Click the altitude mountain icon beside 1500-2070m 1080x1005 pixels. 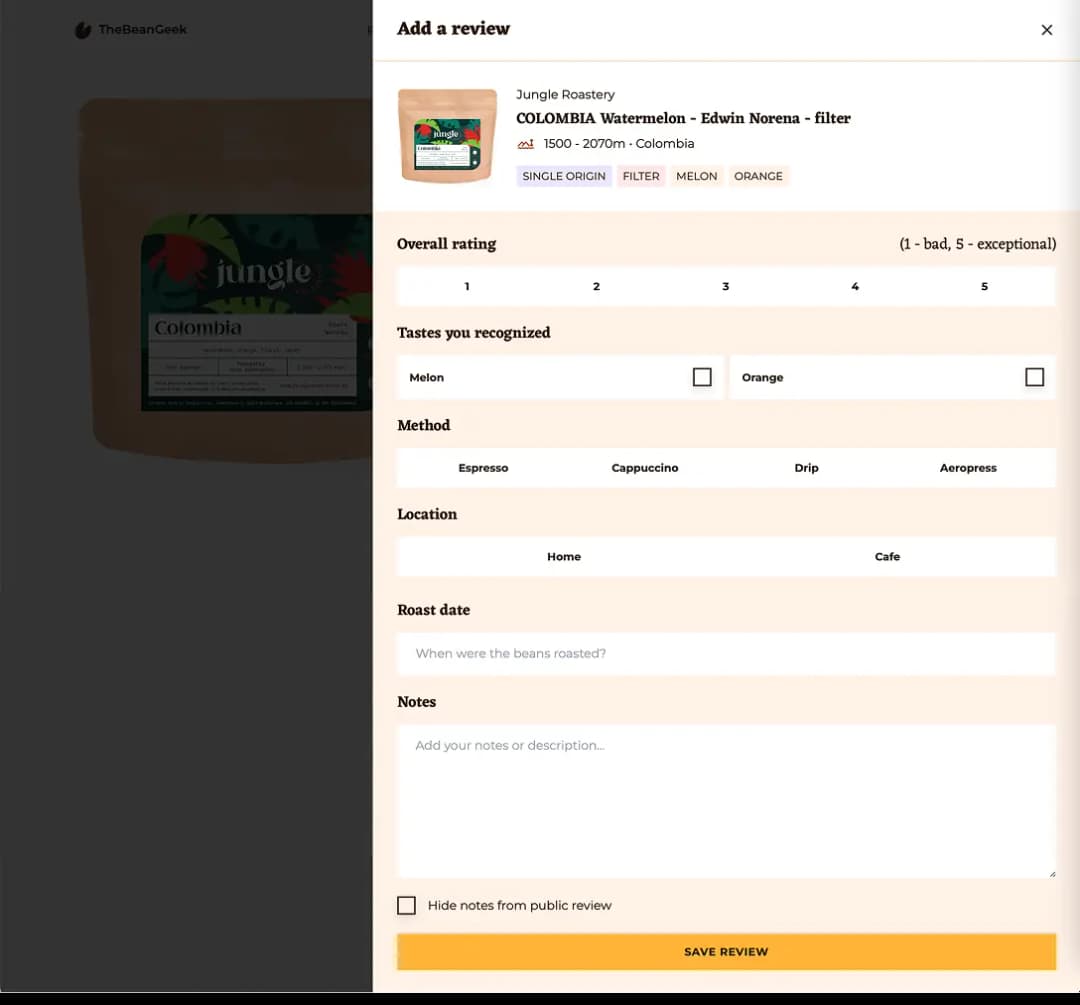(525, 143)
